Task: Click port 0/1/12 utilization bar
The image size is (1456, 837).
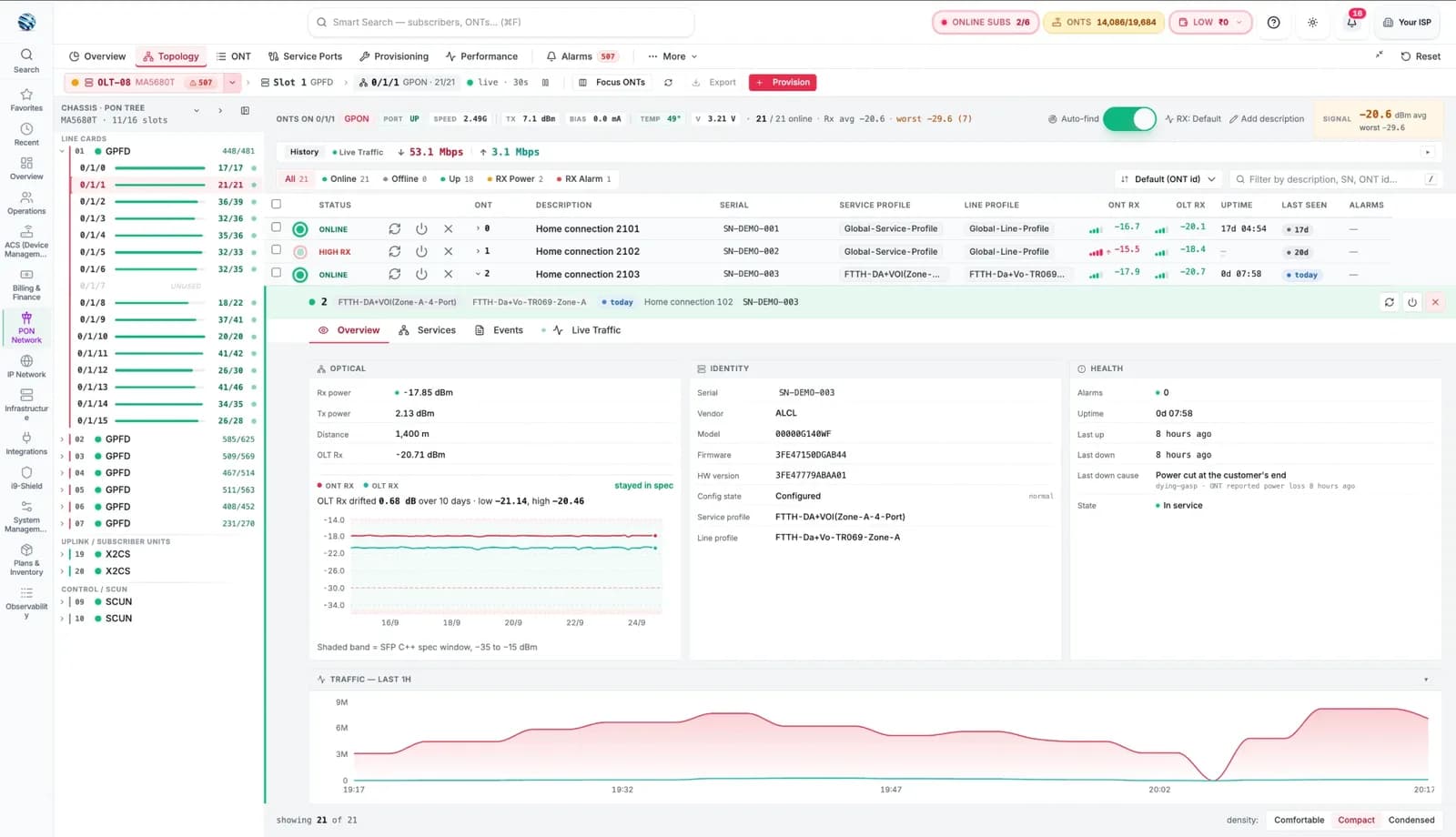Action: (160, 370)
